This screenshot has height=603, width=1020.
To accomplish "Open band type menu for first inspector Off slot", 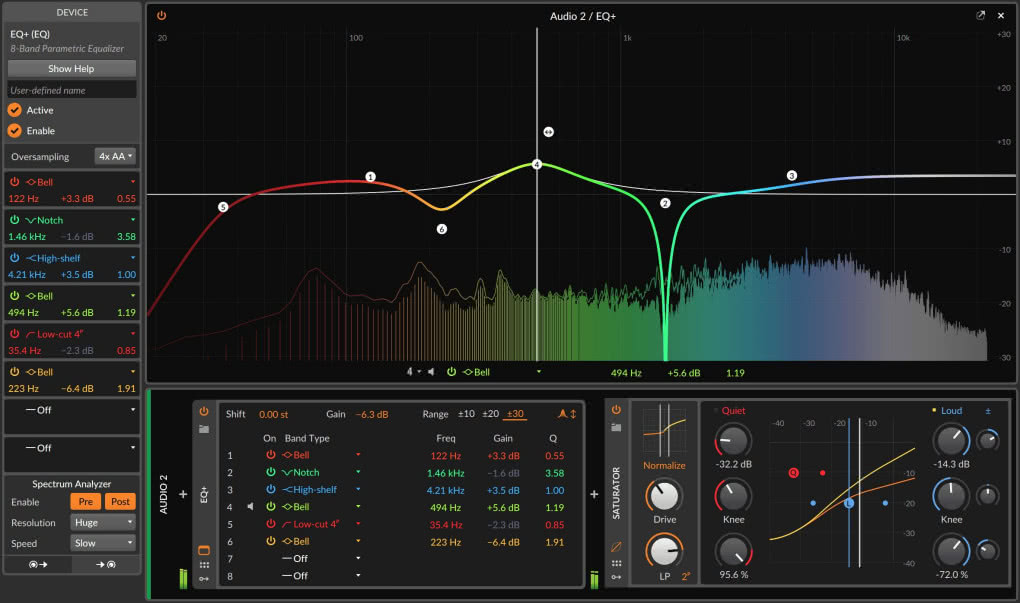I will [133, 410].
